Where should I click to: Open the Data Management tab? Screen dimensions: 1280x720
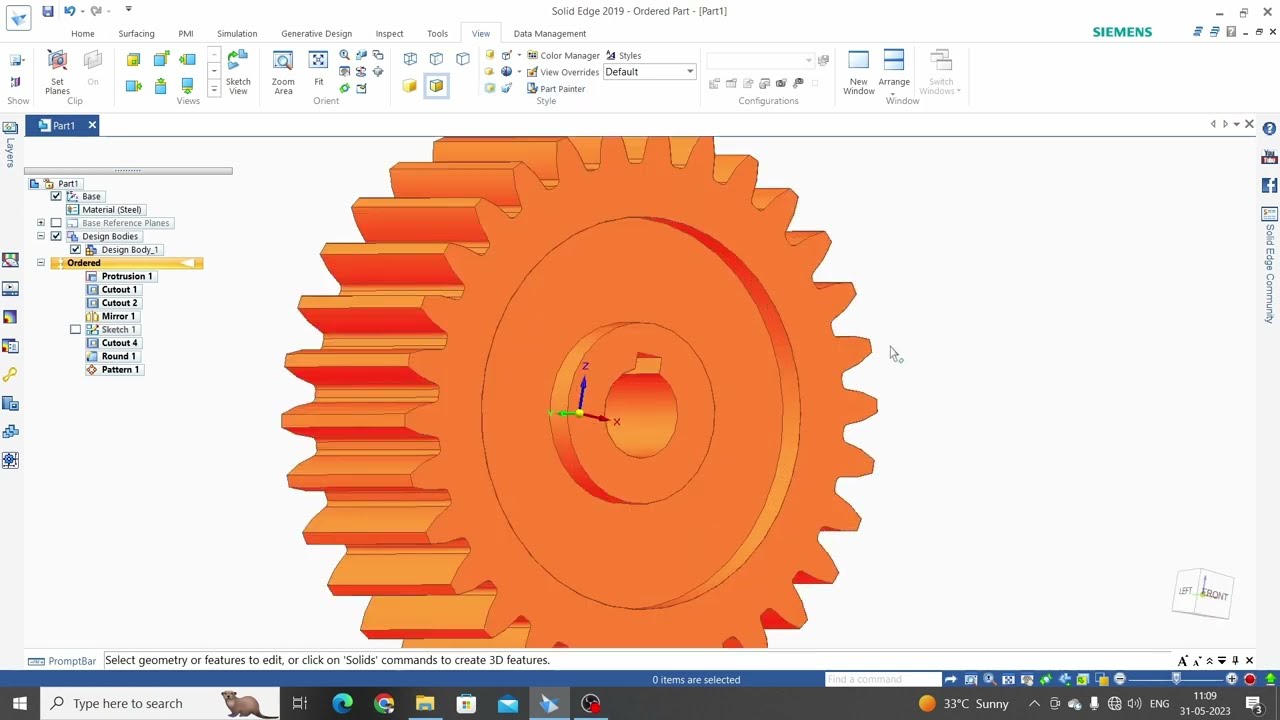[550, 33]
